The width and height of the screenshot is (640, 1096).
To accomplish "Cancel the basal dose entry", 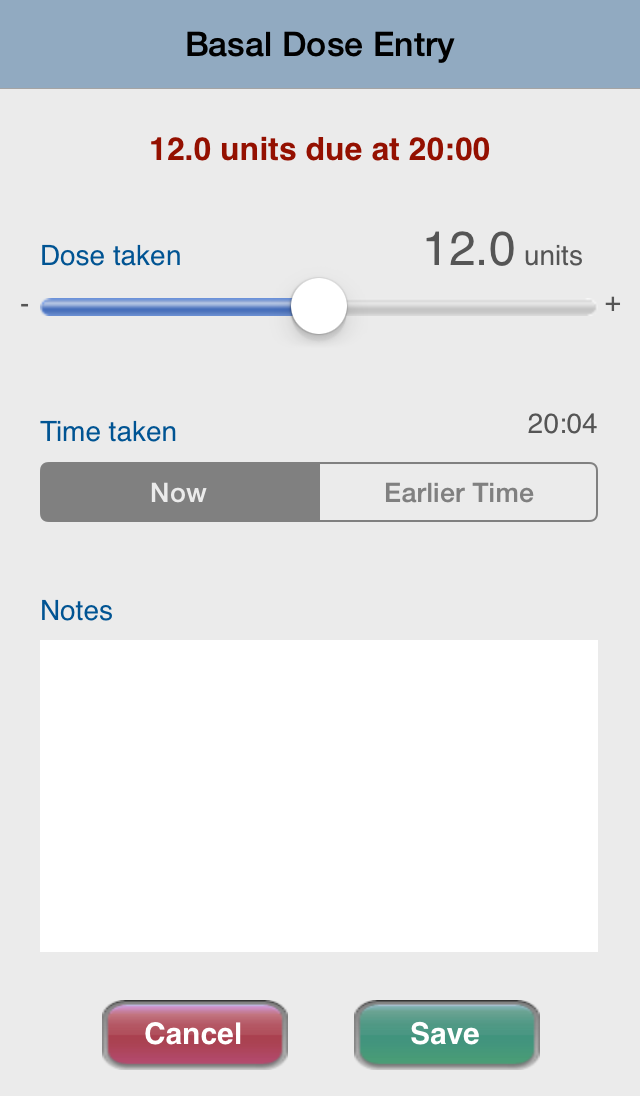I will [194, 1034].
